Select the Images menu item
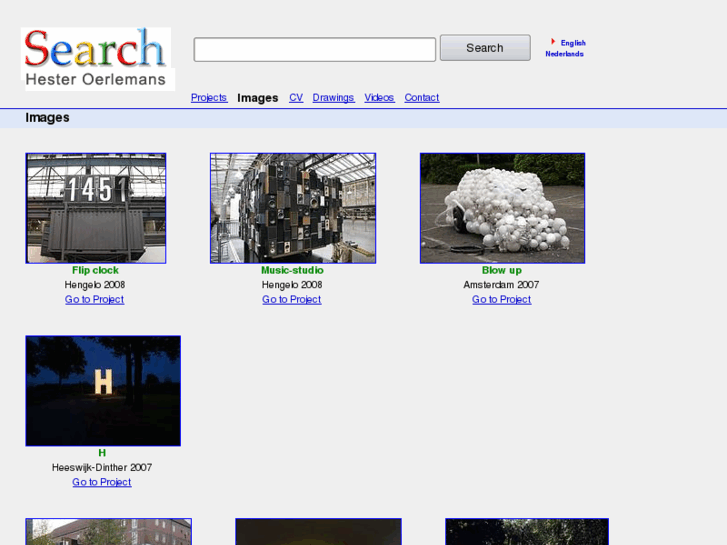The image size is (727, 545). point(257,98)
